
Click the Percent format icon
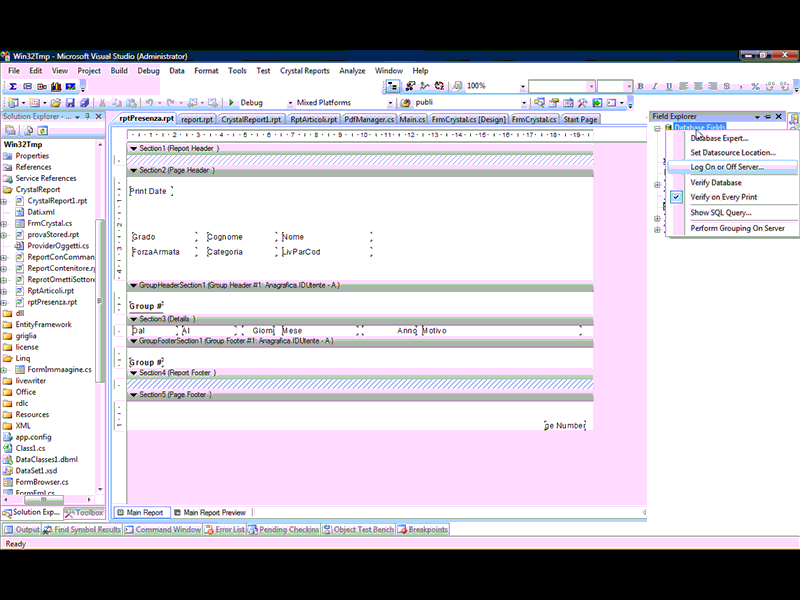tap(755, 86)
